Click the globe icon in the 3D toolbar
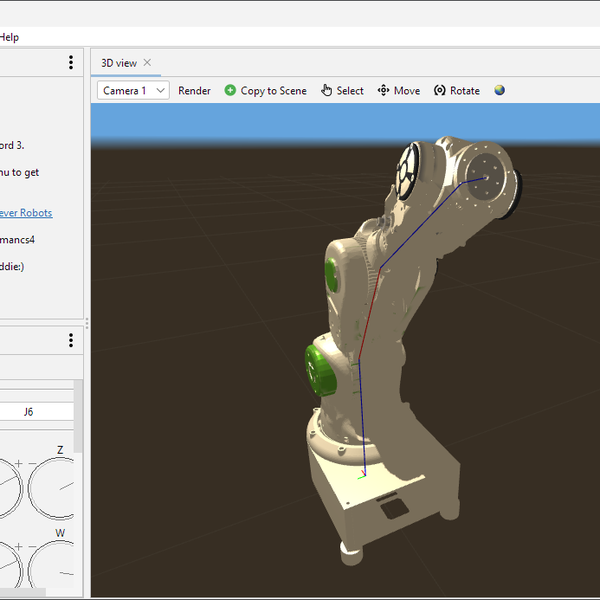The image size is (600, 600). pos(499,90)
